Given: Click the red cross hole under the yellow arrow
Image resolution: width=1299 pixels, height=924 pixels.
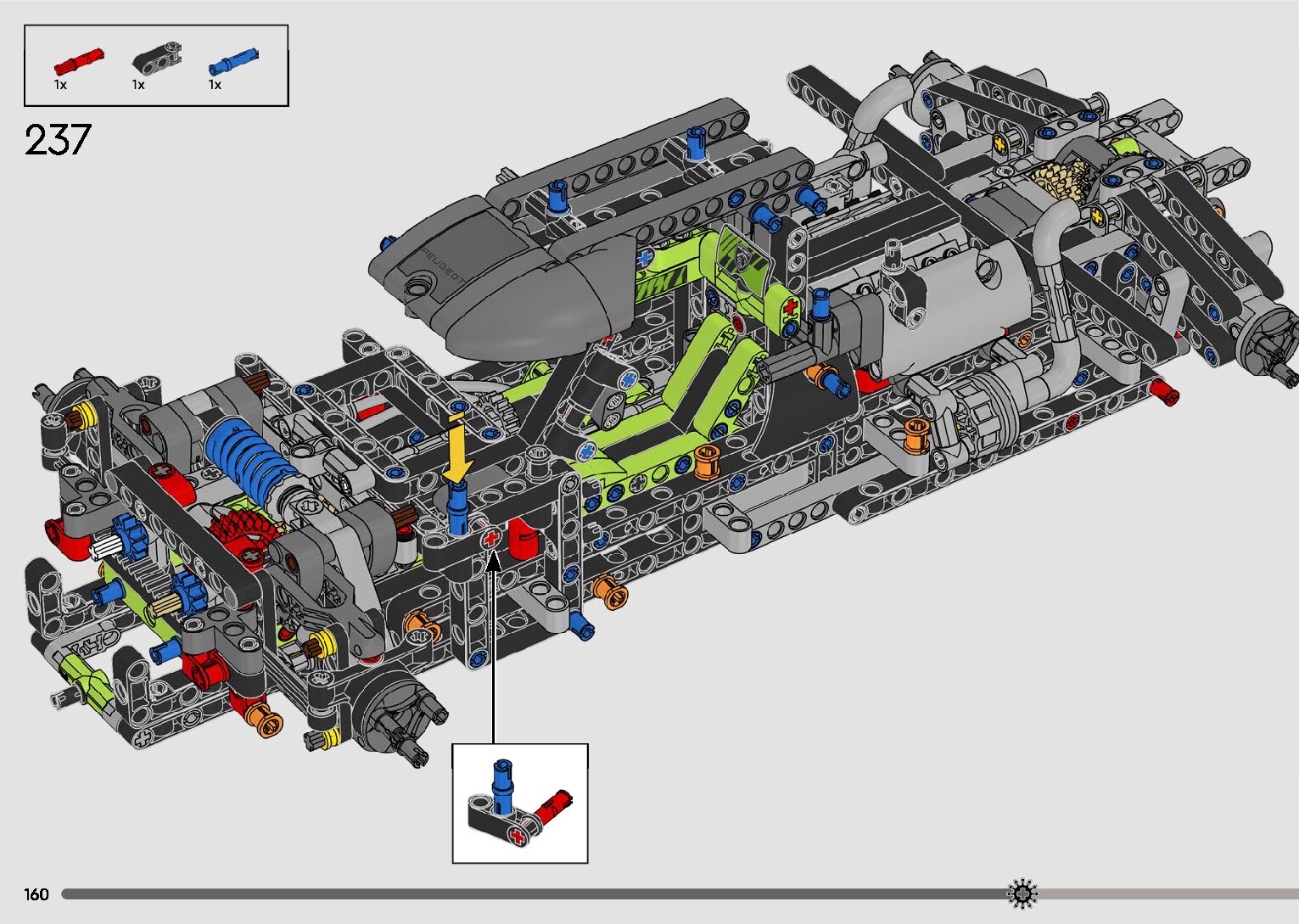Looking at the screenshot, I should (x=490, y=537).
